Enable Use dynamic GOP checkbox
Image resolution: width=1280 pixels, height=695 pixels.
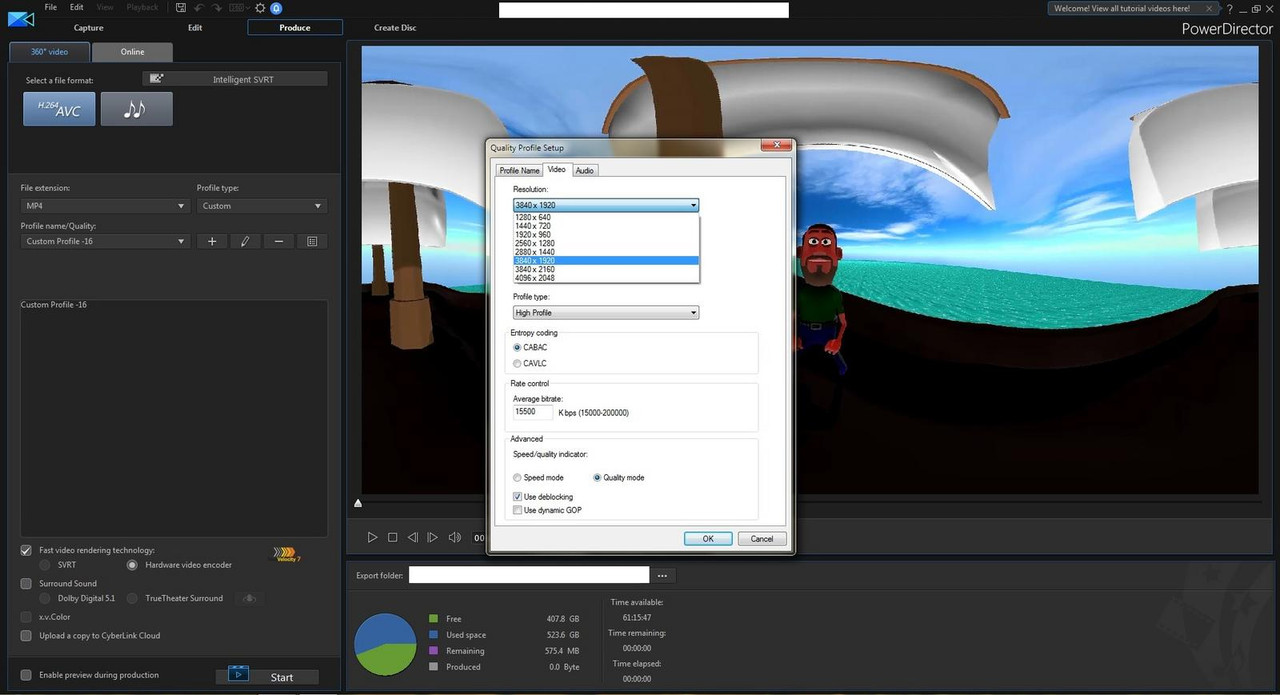pyautogui.click(x=517, y=510)
